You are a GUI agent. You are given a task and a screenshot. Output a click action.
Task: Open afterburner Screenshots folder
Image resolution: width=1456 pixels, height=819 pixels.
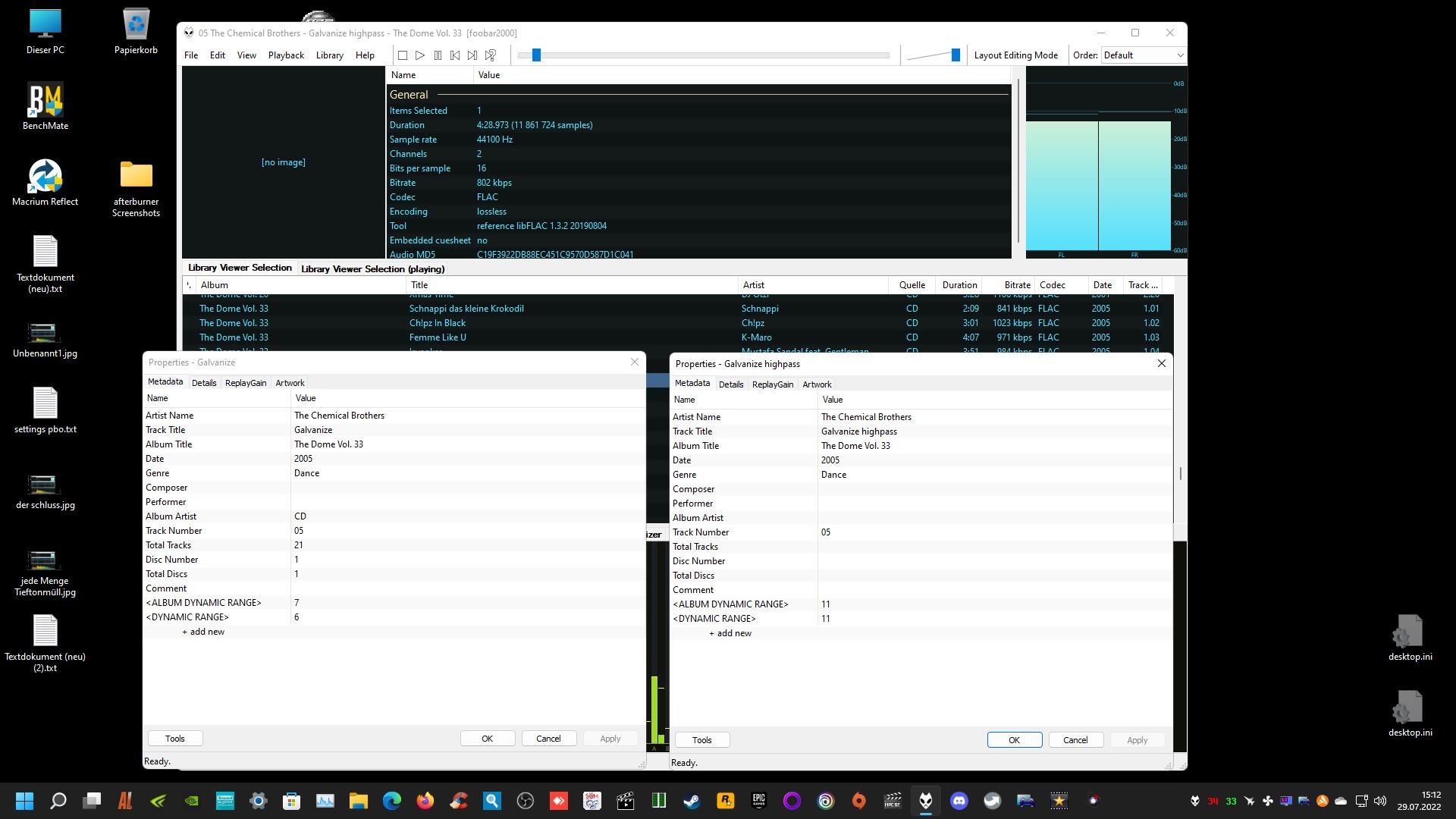click(136, 188)
